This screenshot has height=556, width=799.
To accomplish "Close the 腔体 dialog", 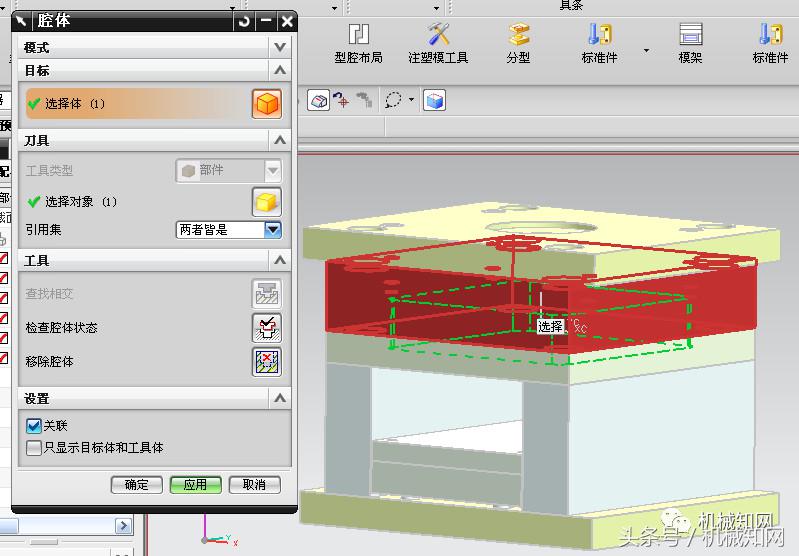I will [x=287, y=21].
